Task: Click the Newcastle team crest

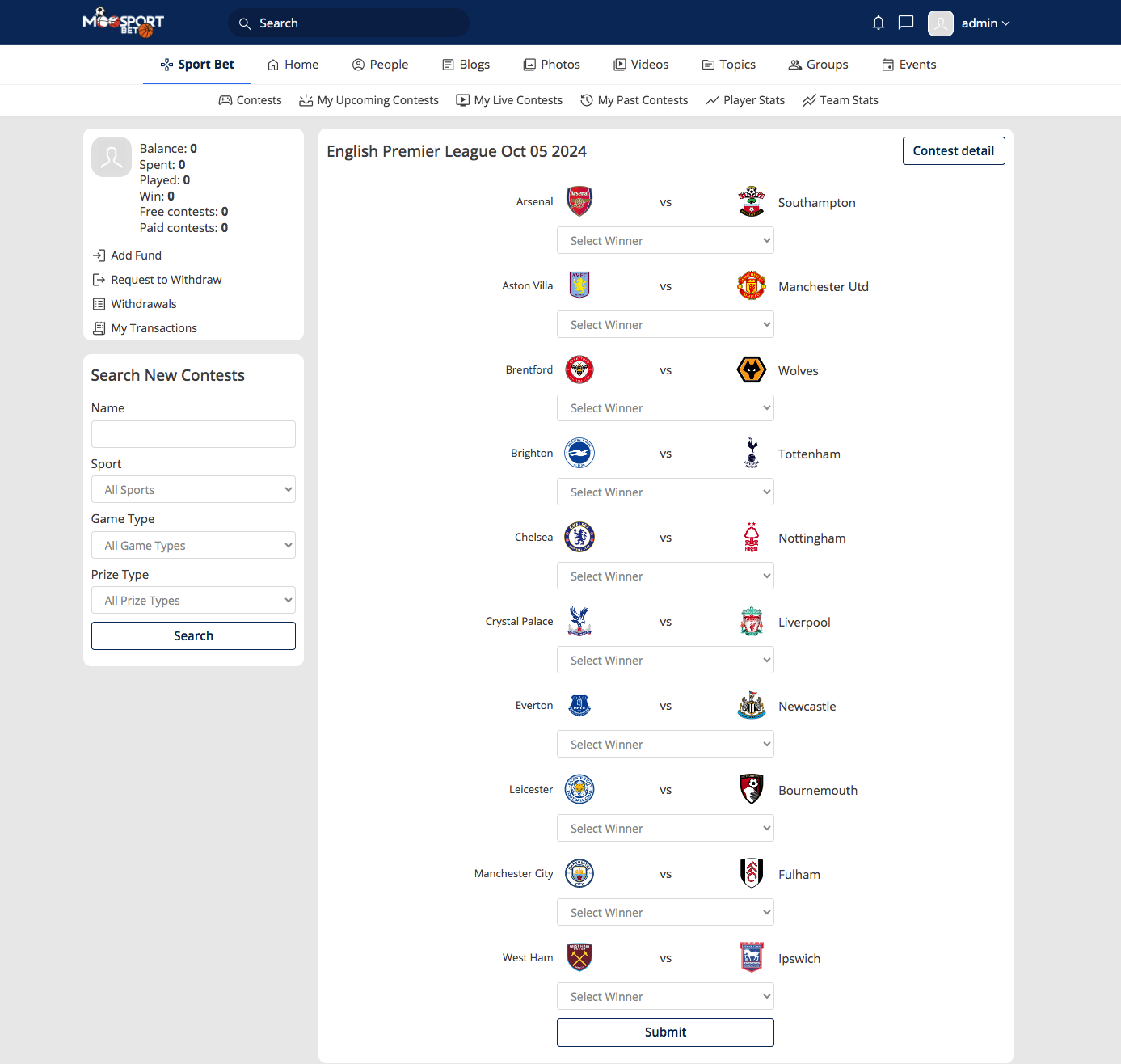Action: click(x=752, y=705)
